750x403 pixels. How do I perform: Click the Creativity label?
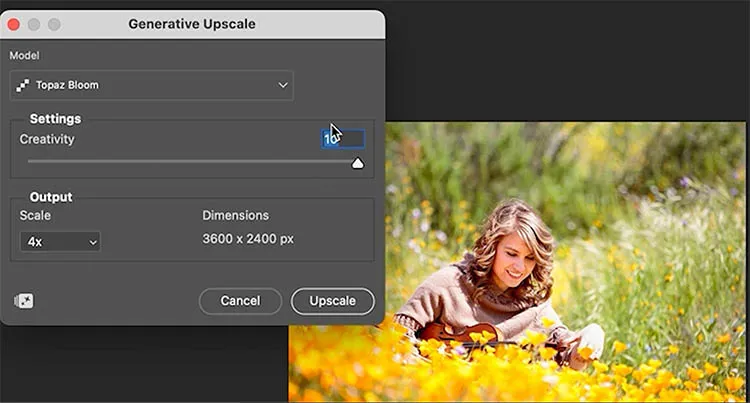coord(47,139)
